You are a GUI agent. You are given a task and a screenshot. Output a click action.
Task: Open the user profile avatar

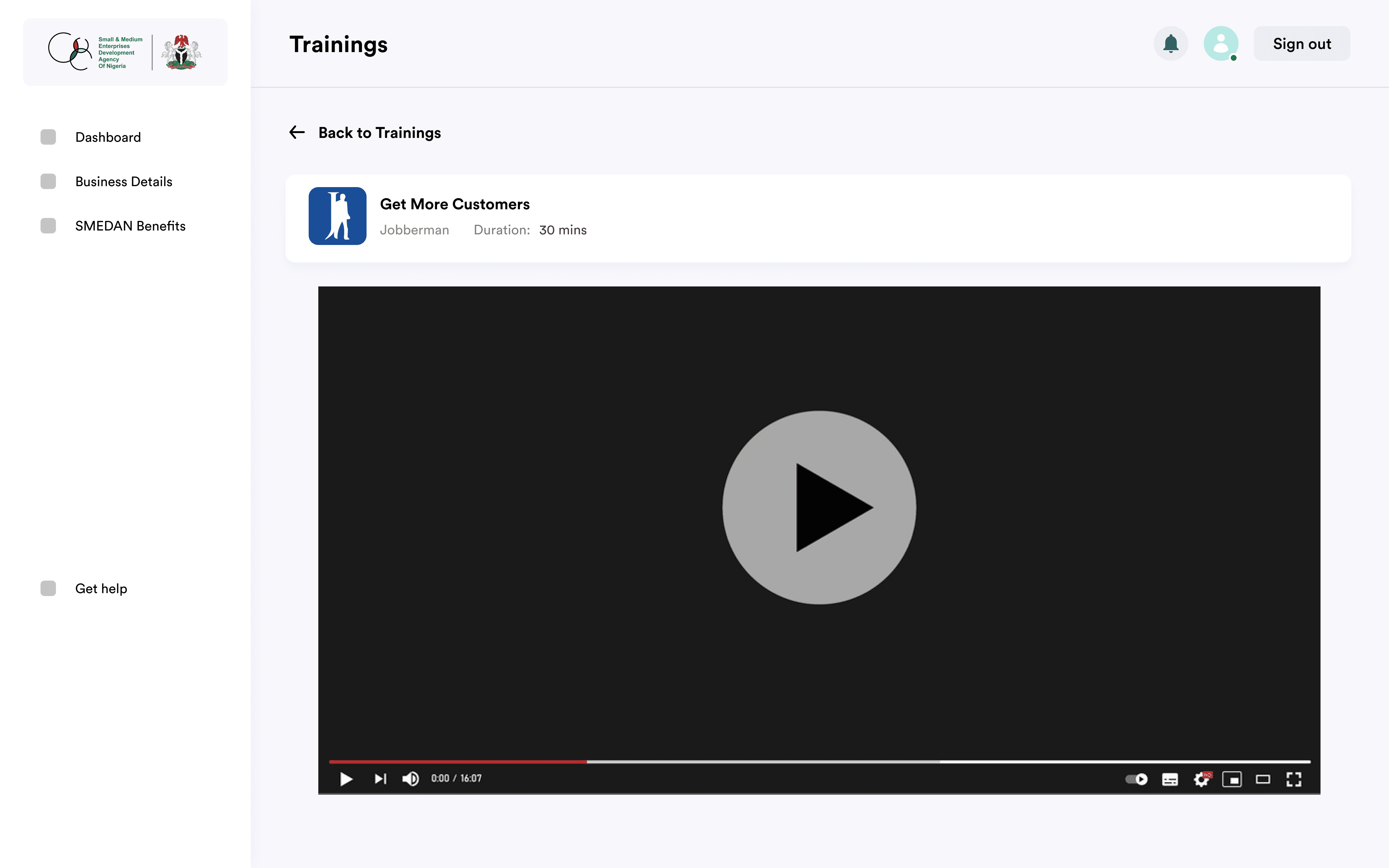(1221, 44)
